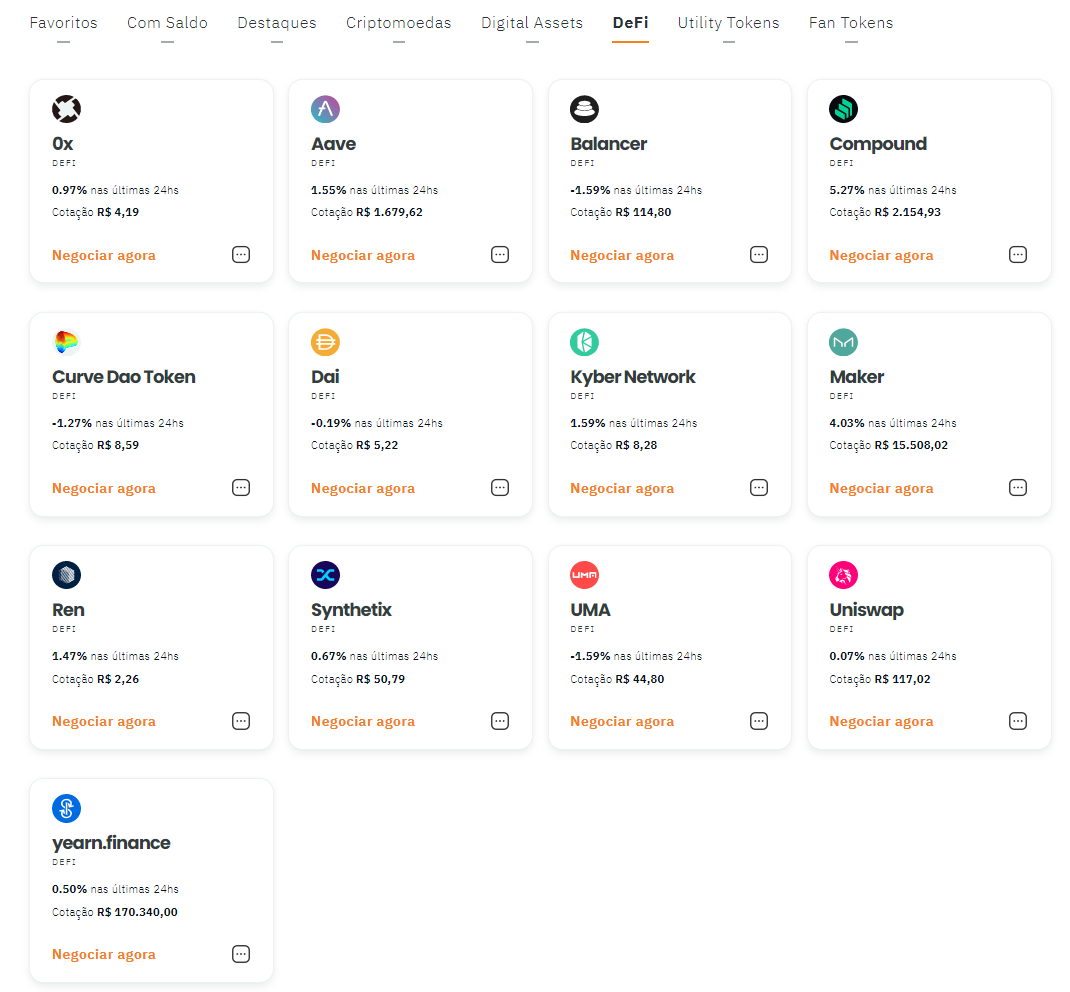Click the UMA coin logo icon
The height and width of the screenshot is (992, 1070).
click(x=584, y=574)
